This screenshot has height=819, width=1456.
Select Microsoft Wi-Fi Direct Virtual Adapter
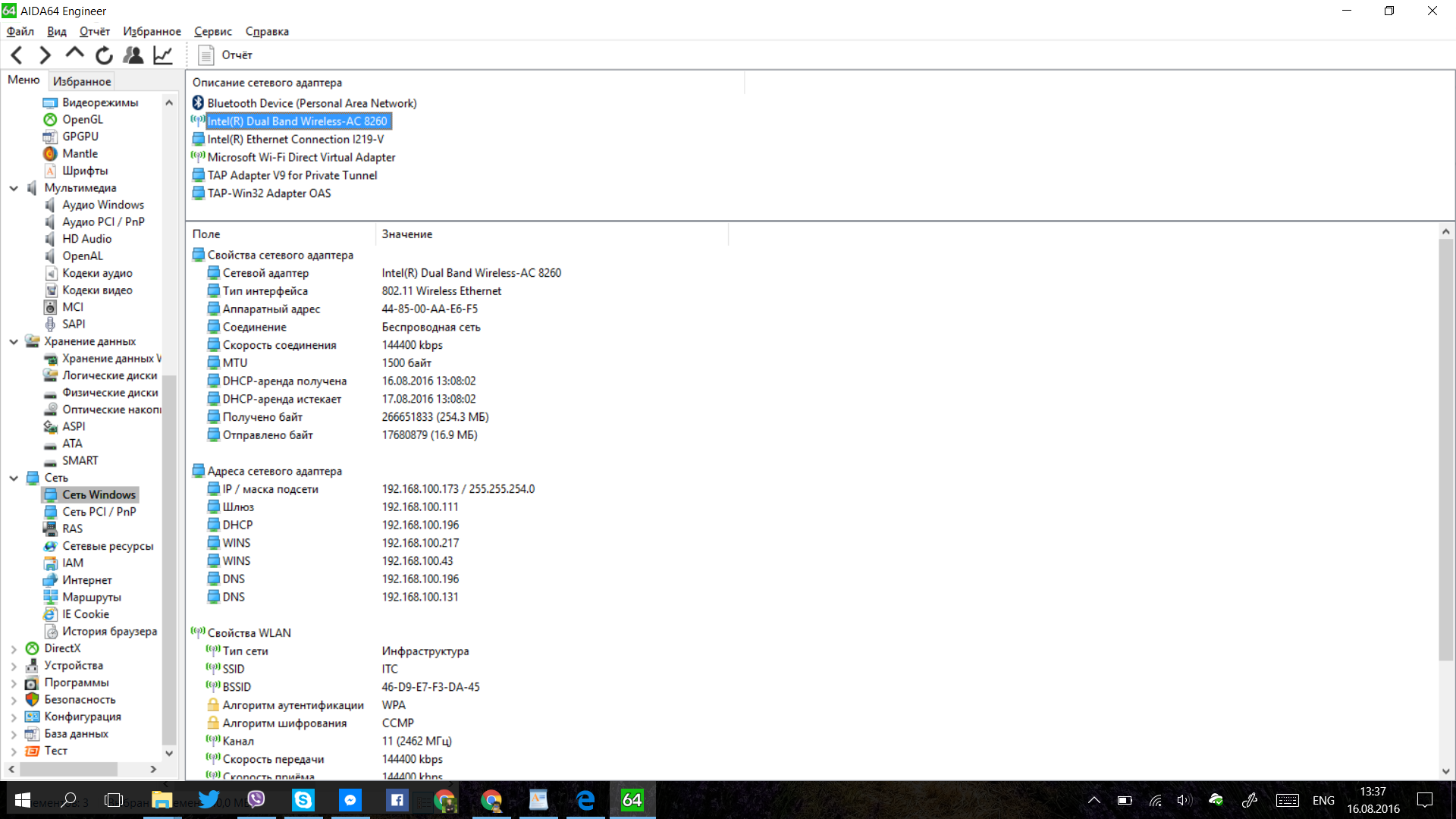point(301,158)
